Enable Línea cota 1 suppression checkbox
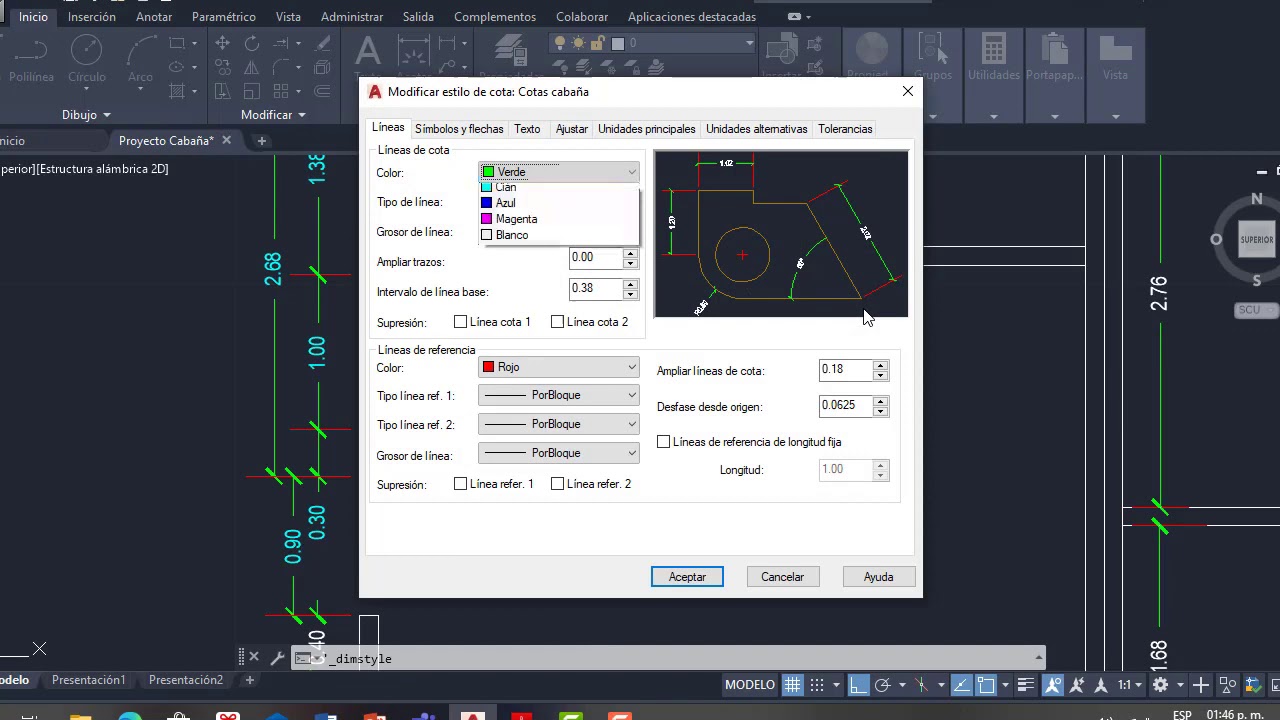 click(460, 322)
